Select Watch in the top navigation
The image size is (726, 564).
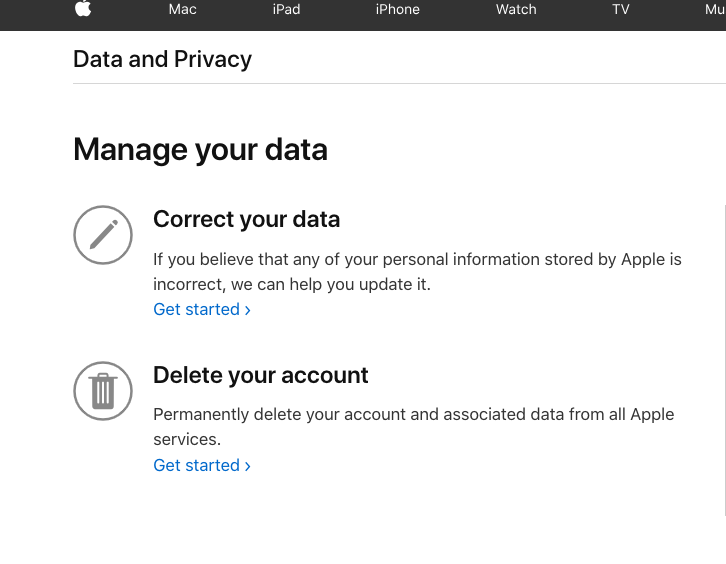pyautogui.click(x=516, y=9)
